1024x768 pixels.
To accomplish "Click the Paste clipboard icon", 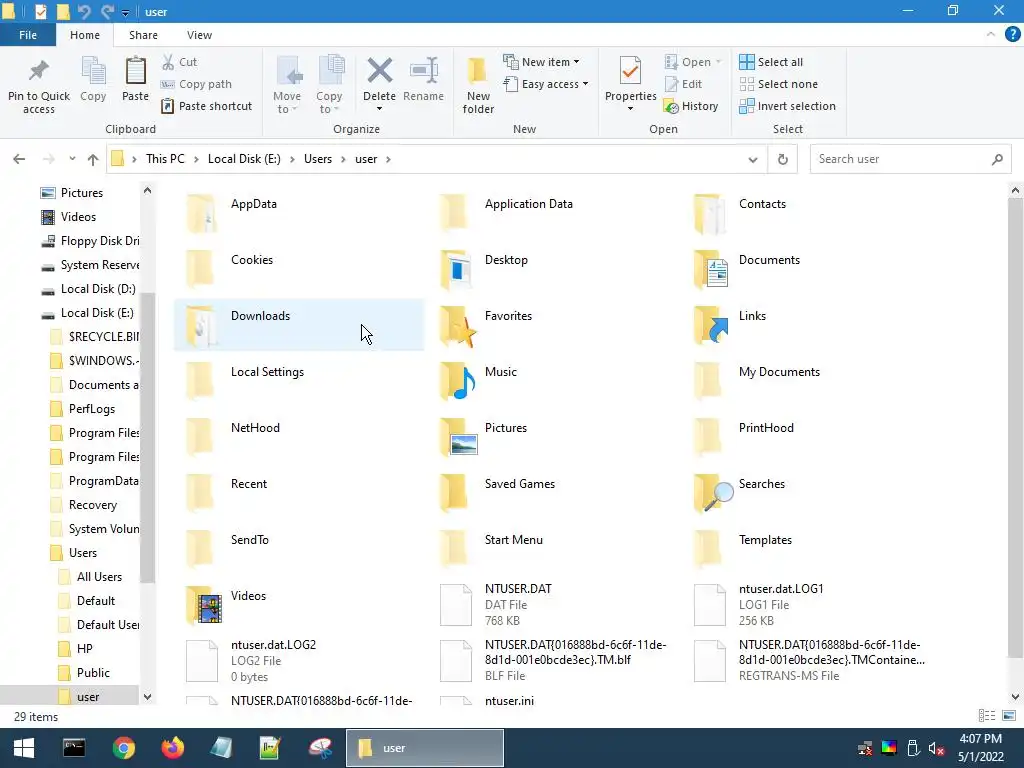I will click(x=135, y=71).
